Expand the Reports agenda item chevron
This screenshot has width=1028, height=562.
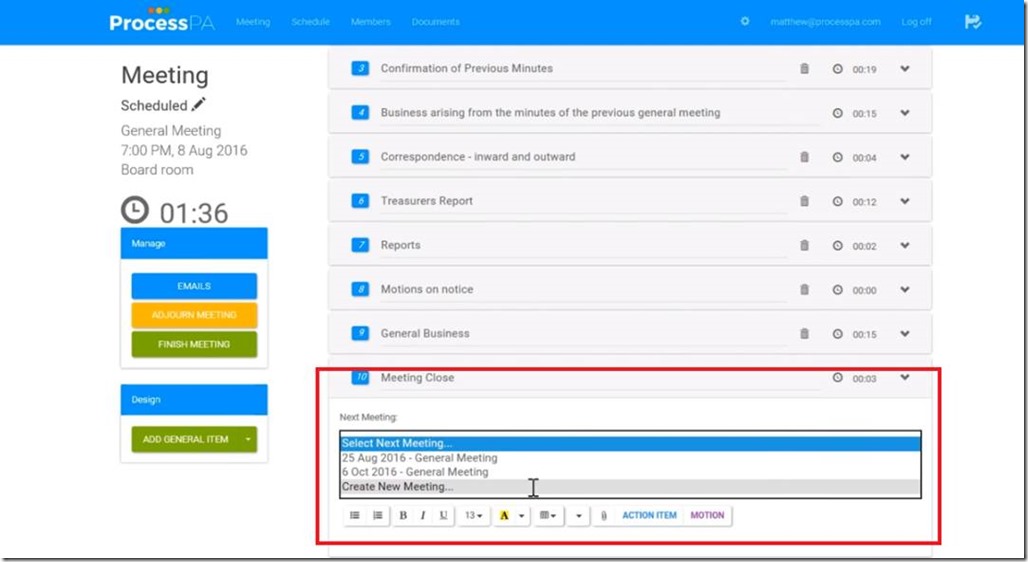click(904, 245)
